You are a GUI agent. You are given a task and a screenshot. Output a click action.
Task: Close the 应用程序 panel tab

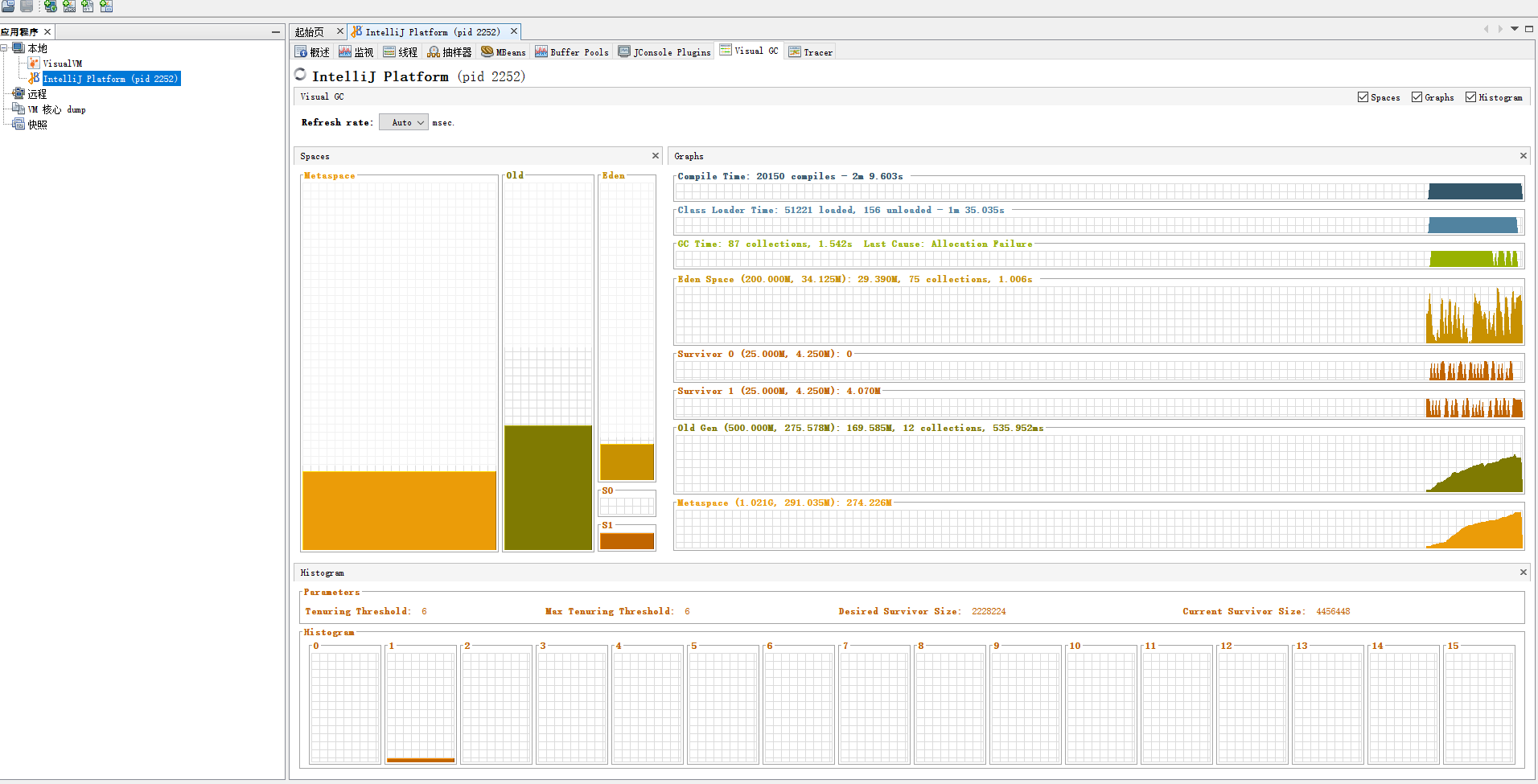pyautogui.click(x=47, y=31)
